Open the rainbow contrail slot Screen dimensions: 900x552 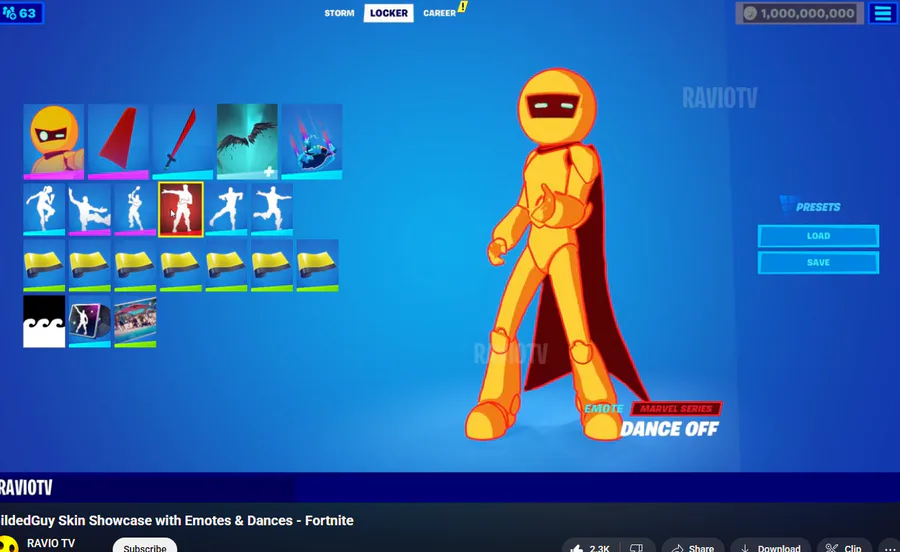[x=312, y=142]
